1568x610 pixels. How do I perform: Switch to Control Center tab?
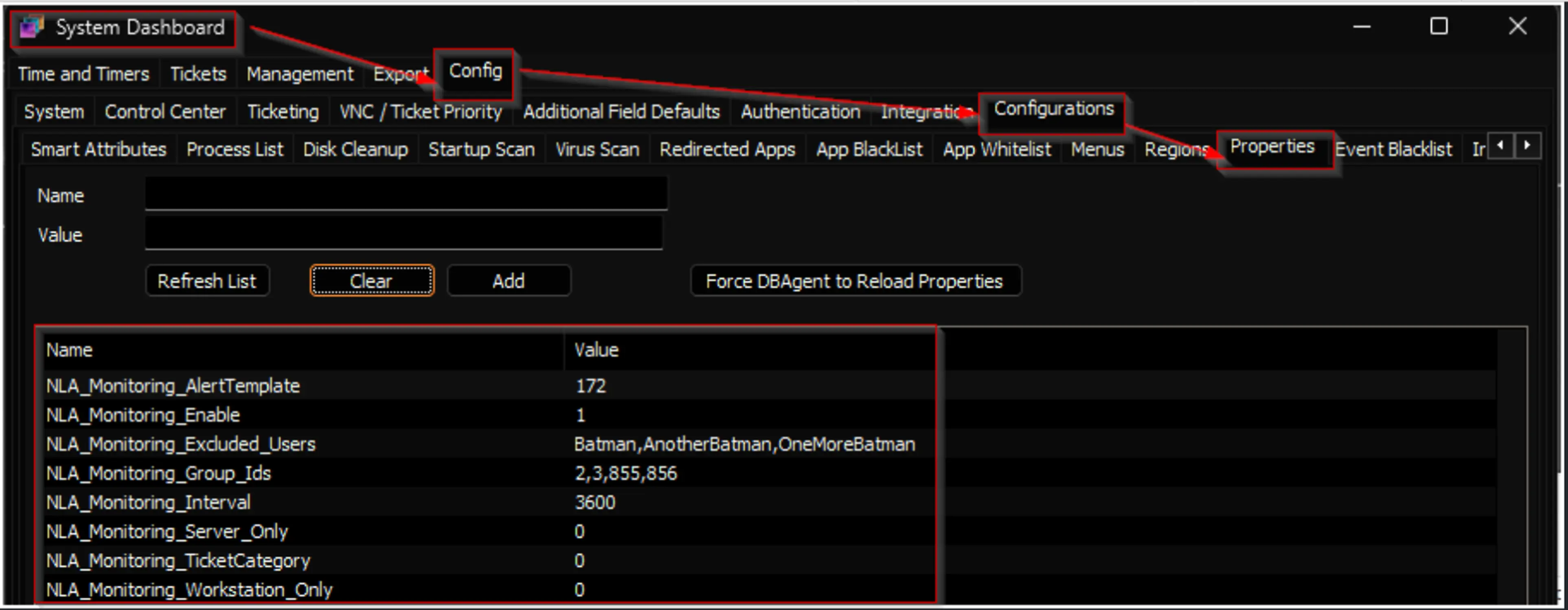165,112
